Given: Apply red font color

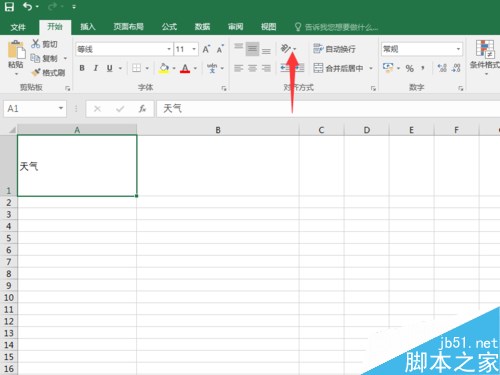Looking at the screenshot, I should point(185,68).
